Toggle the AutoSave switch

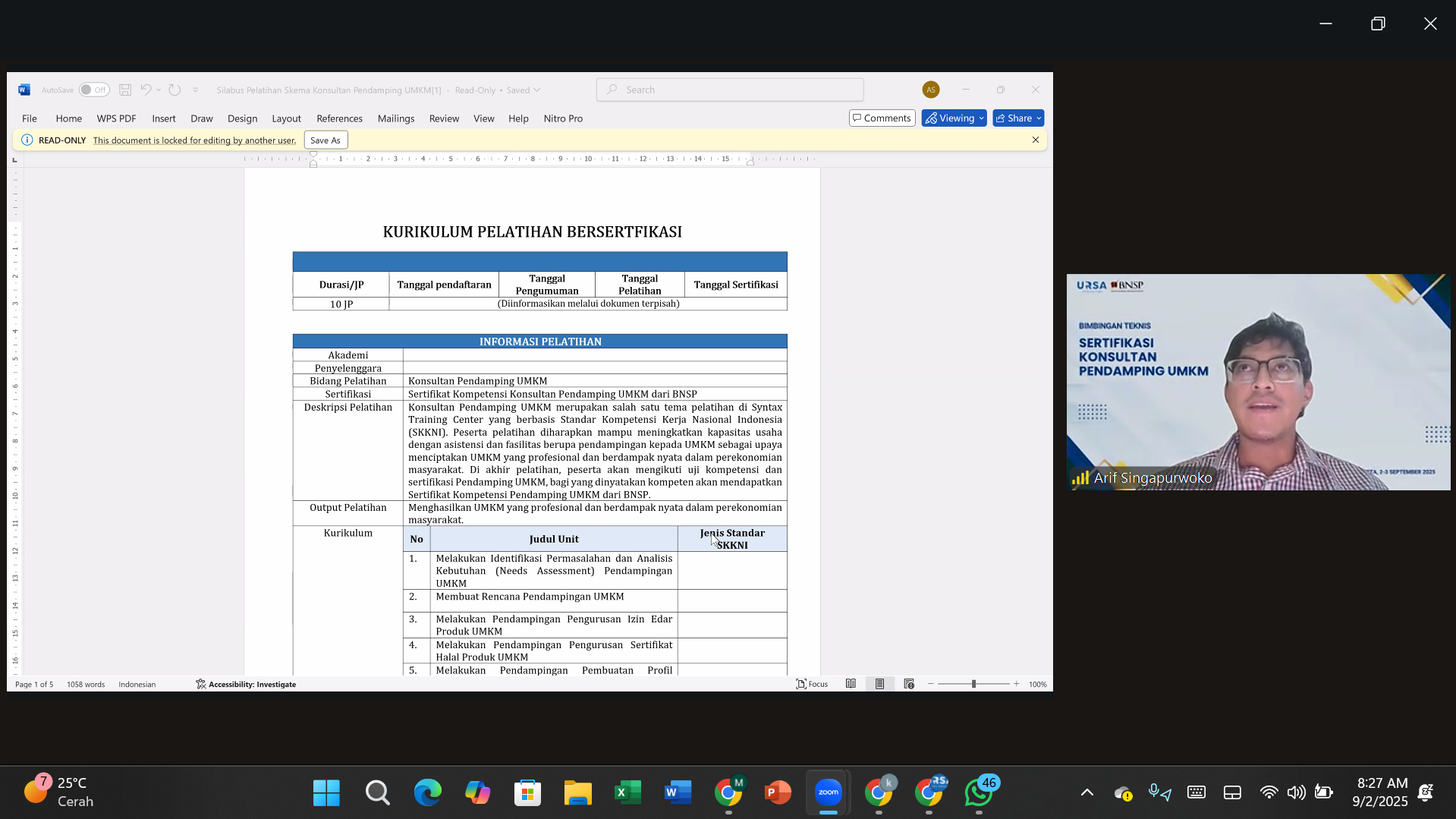[x=94, y=90]
